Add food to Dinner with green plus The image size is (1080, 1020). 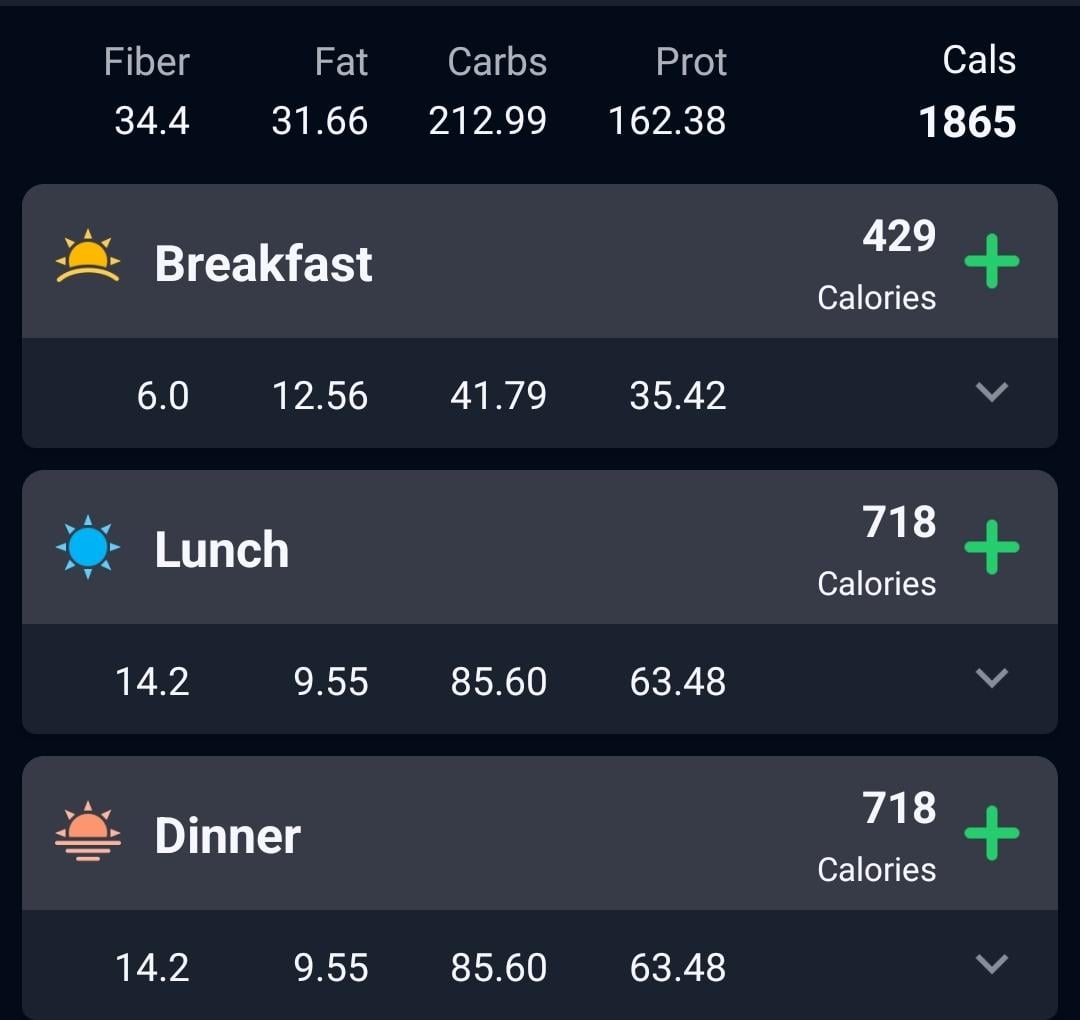point(991,833)
